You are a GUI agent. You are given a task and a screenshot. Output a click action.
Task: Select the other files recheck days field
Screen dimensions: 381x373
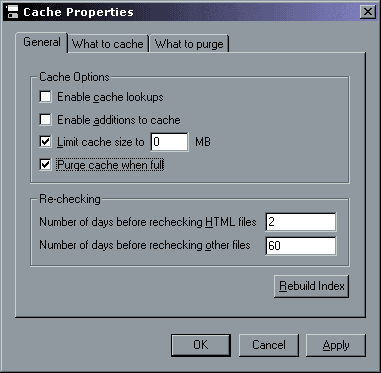pos(301,246)
